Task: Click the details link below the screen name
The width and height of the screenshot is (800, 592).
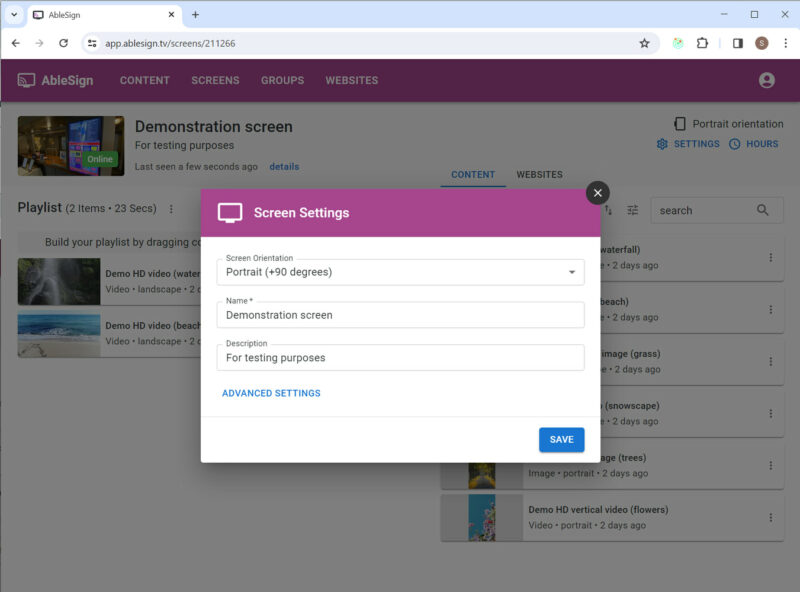Action: click(284, 166)
